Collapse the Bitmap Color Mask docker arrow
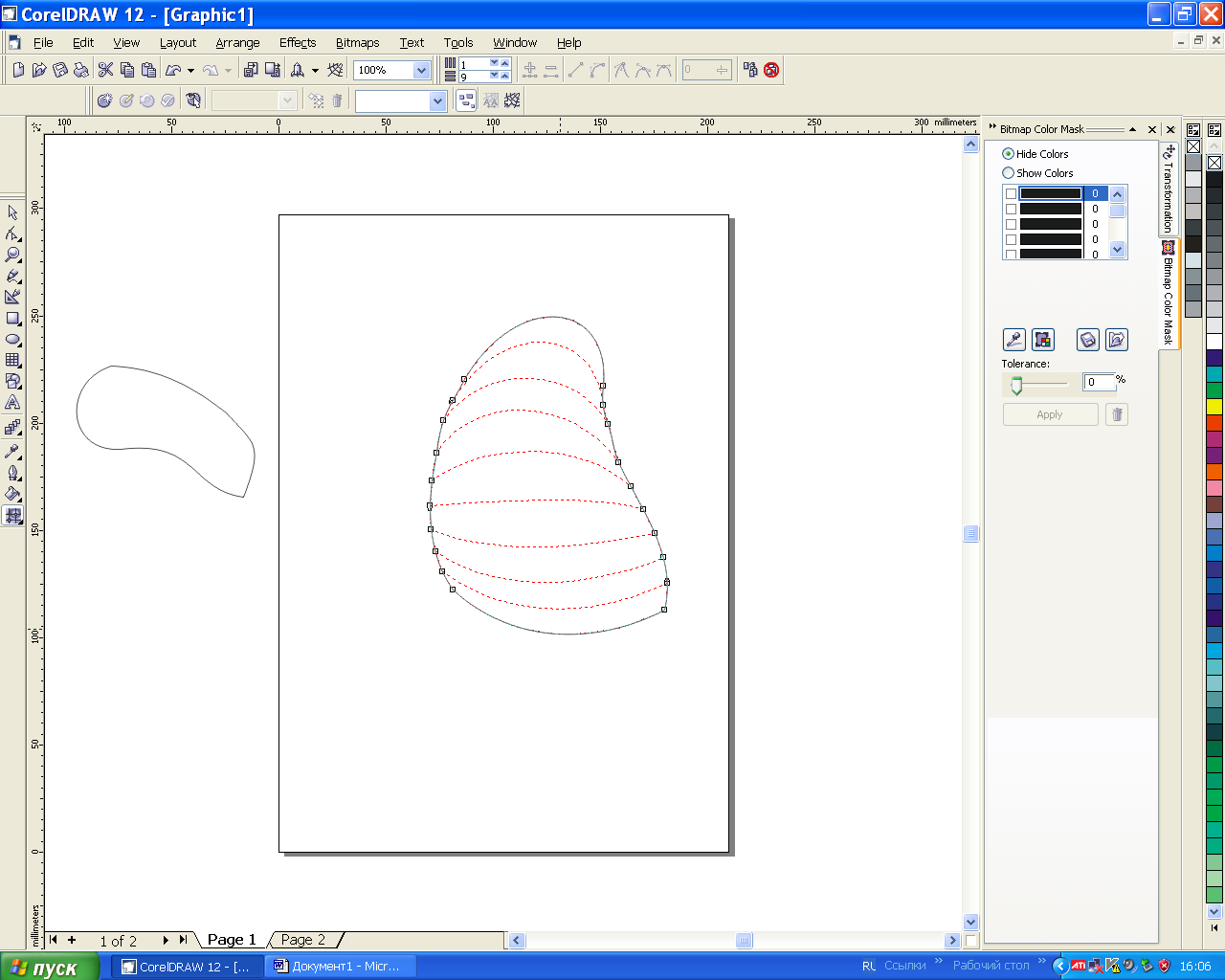 coord(1133,129)
